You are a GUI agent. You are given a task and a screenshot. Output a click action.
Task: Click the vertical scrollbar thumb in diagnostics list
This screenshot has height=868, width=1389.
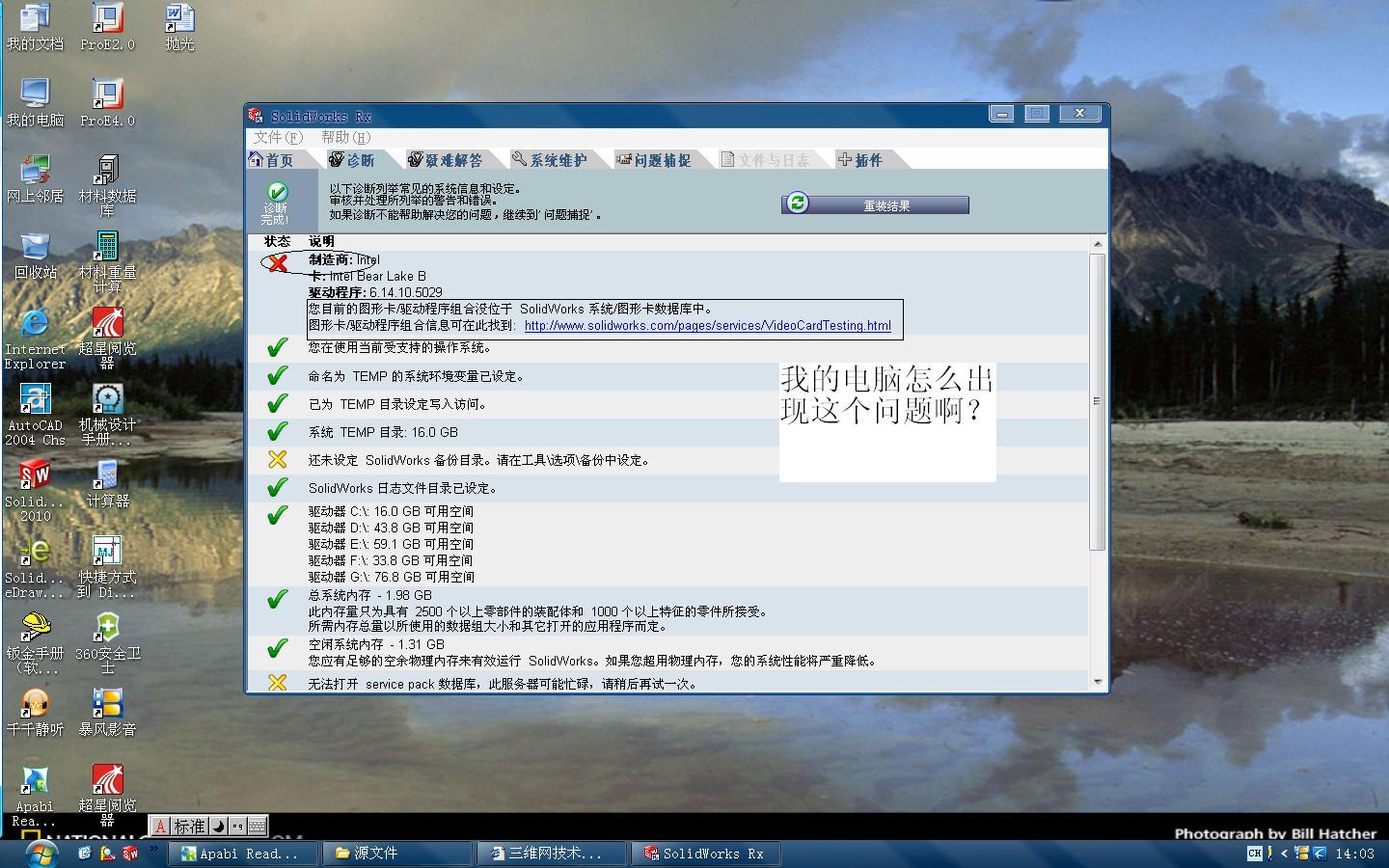1098,401
